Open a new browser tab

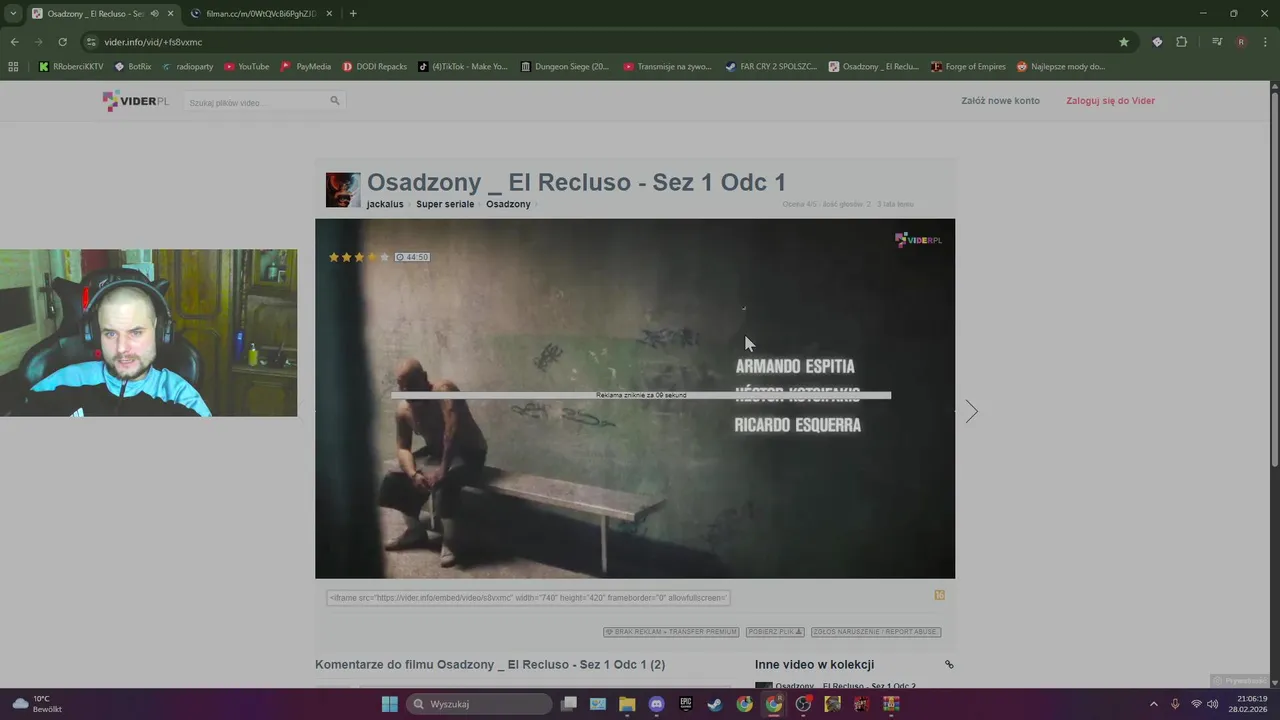pyautogui.click(x=353, y=14)
